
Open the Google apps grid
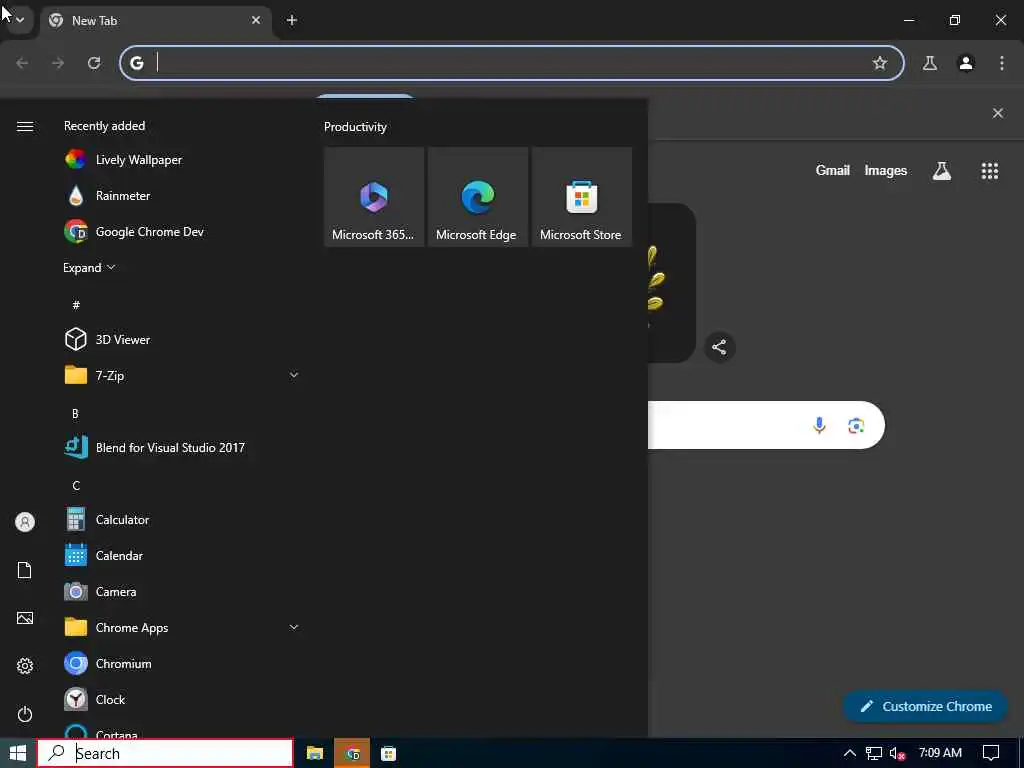coord(989,170)
